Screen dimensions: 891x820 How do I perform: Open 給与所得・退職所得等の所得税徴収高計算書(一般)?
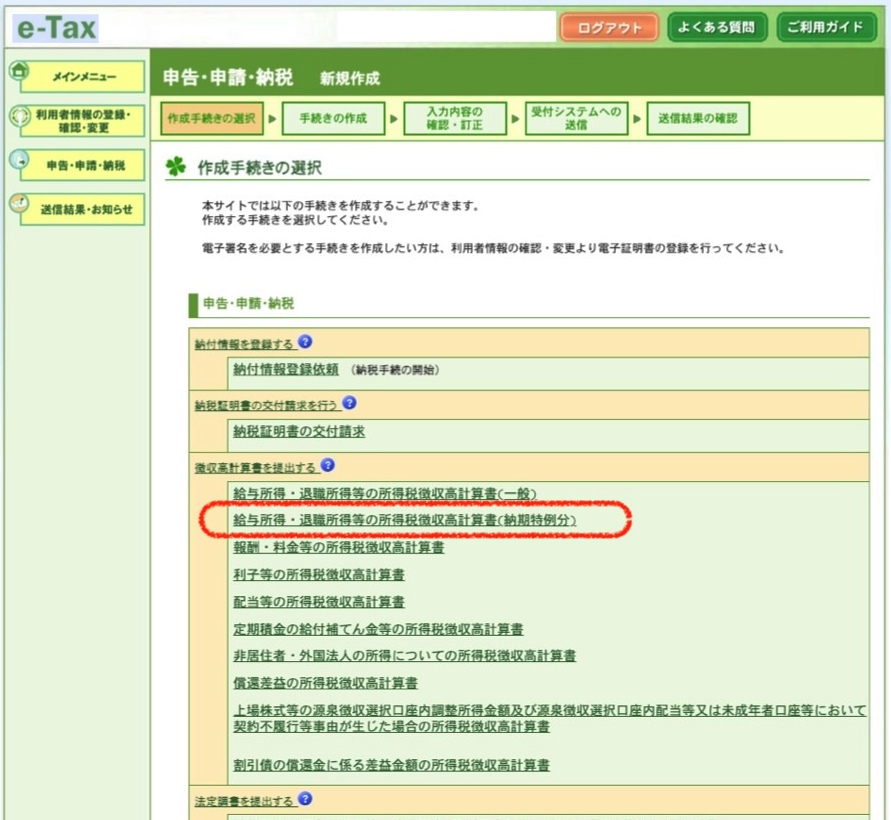point(385,493)
